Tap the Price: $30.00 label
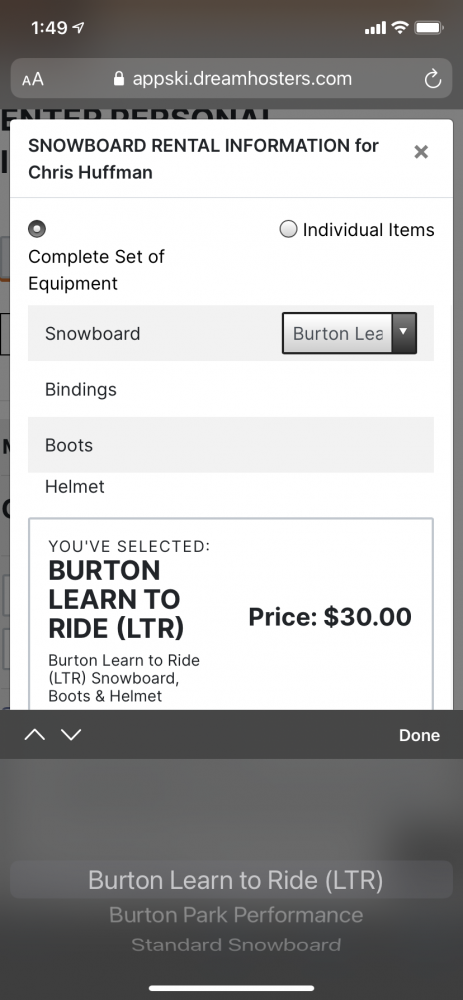 [330, 617]
